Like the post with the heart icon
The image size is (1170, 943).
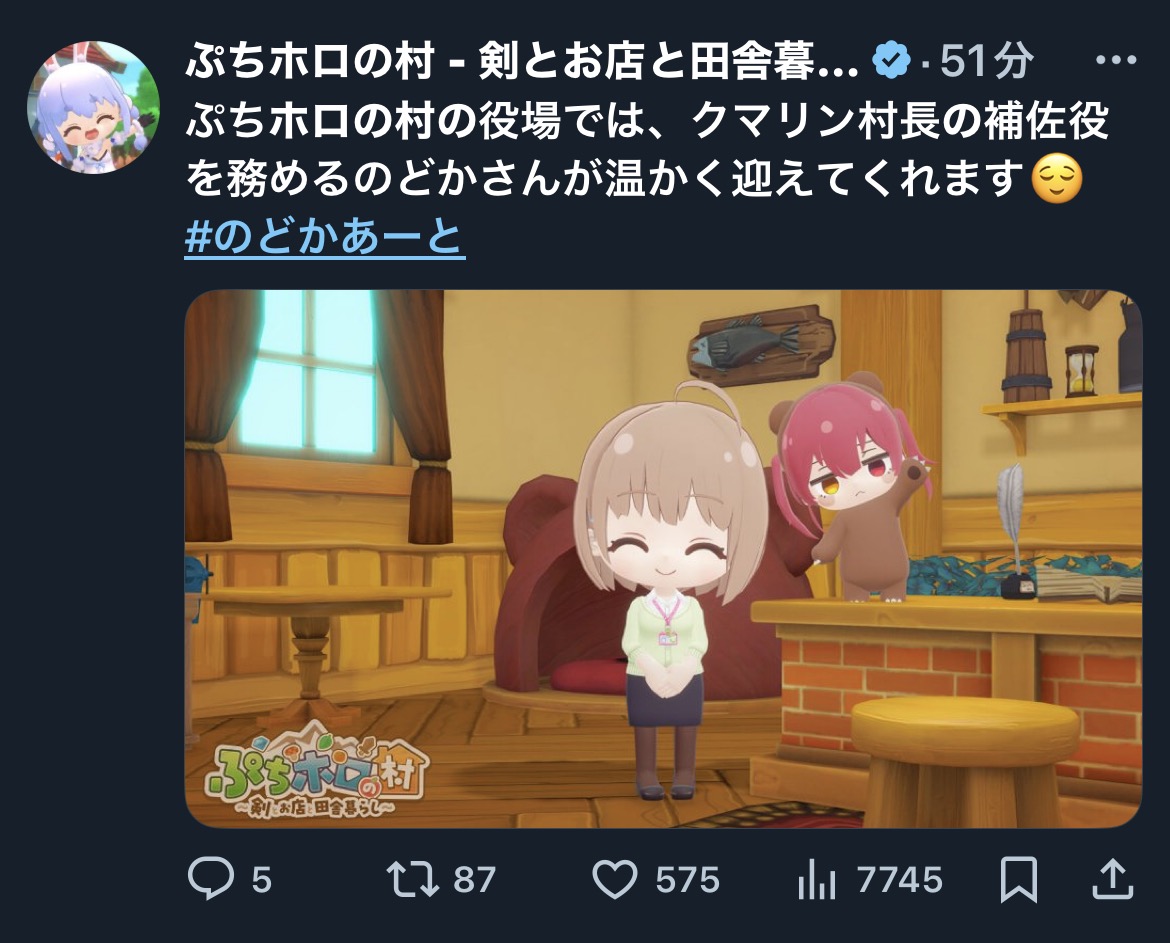pyautogui.click(x=615, y=880)
